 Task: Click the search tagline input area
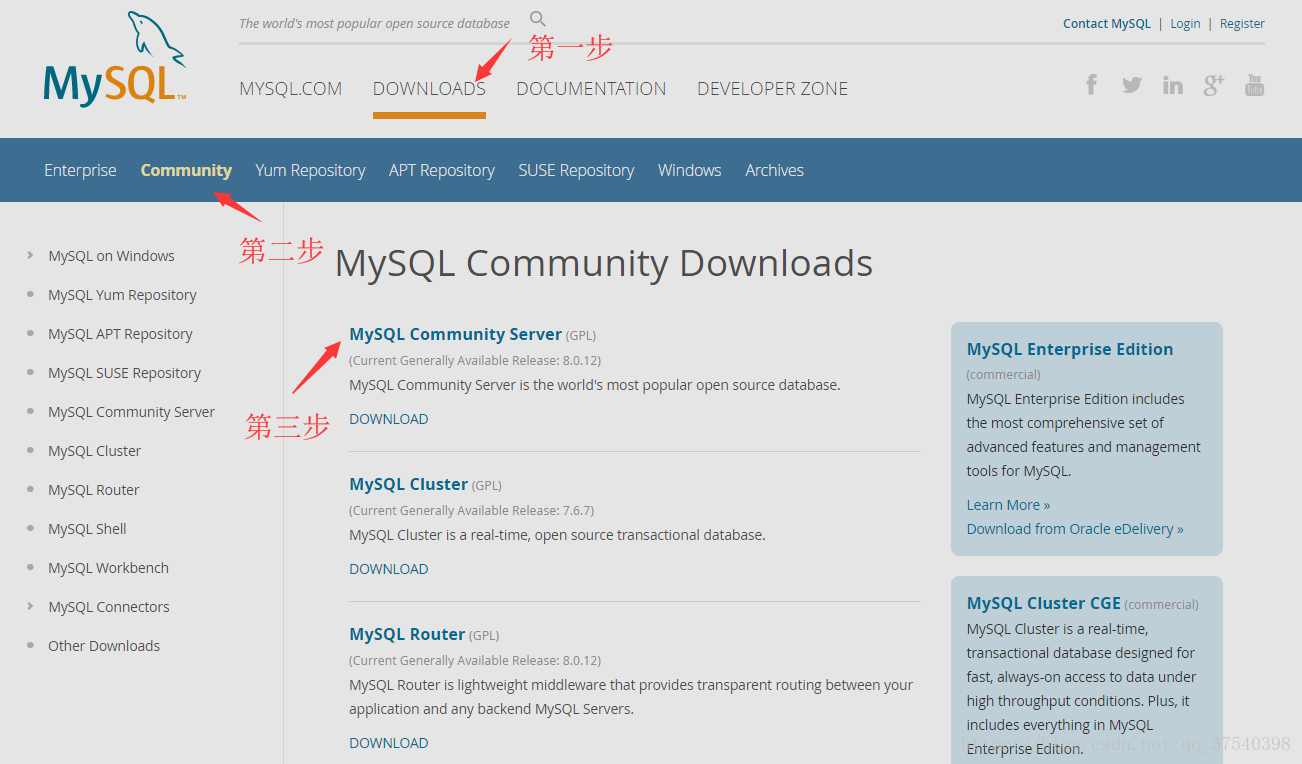374,23
